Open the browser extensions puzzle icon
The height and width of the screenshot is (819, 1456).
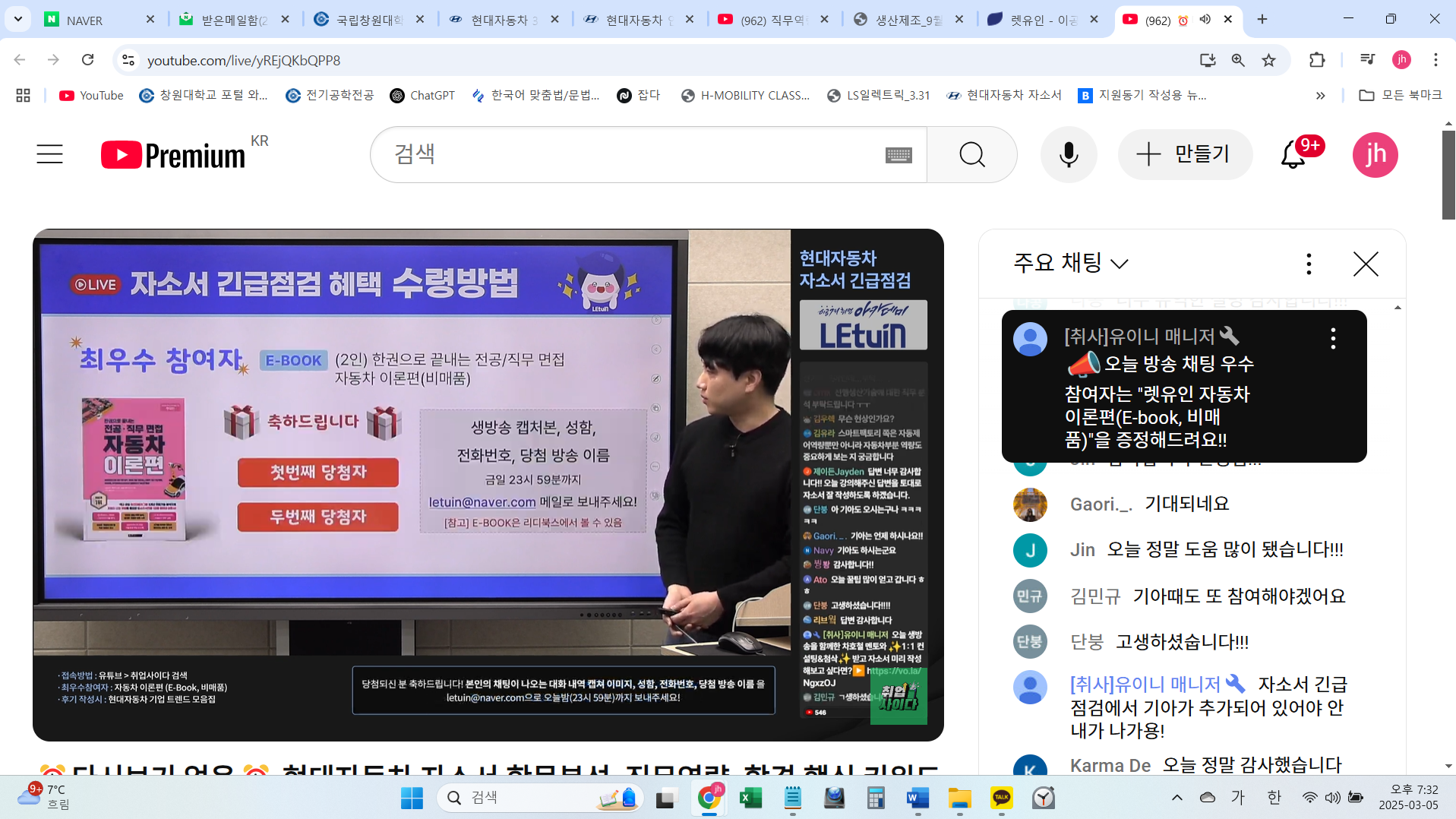[1317, 60]
